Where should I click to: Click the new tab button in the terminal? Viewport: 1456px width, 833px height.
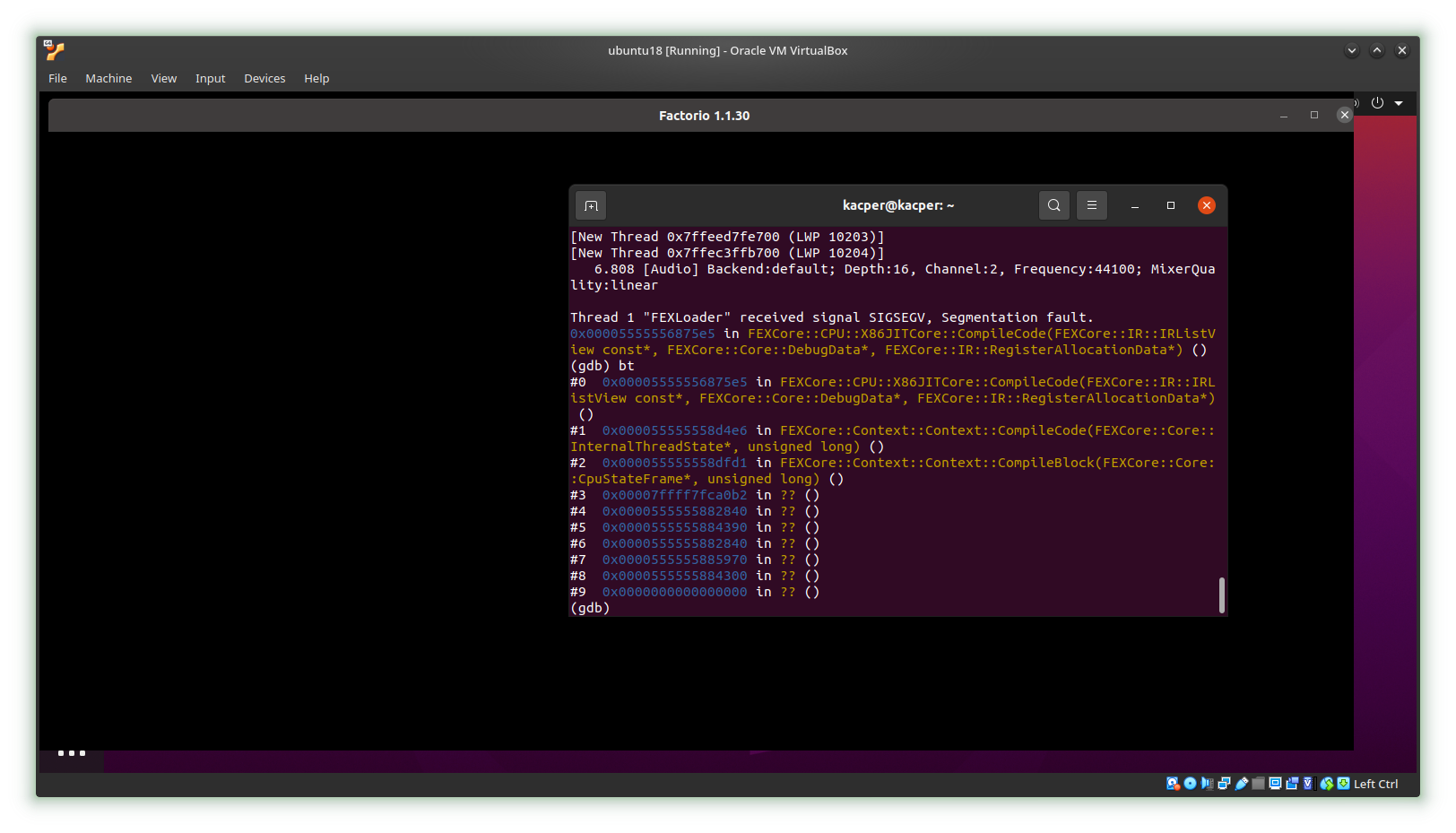click(x=591, y=205)
